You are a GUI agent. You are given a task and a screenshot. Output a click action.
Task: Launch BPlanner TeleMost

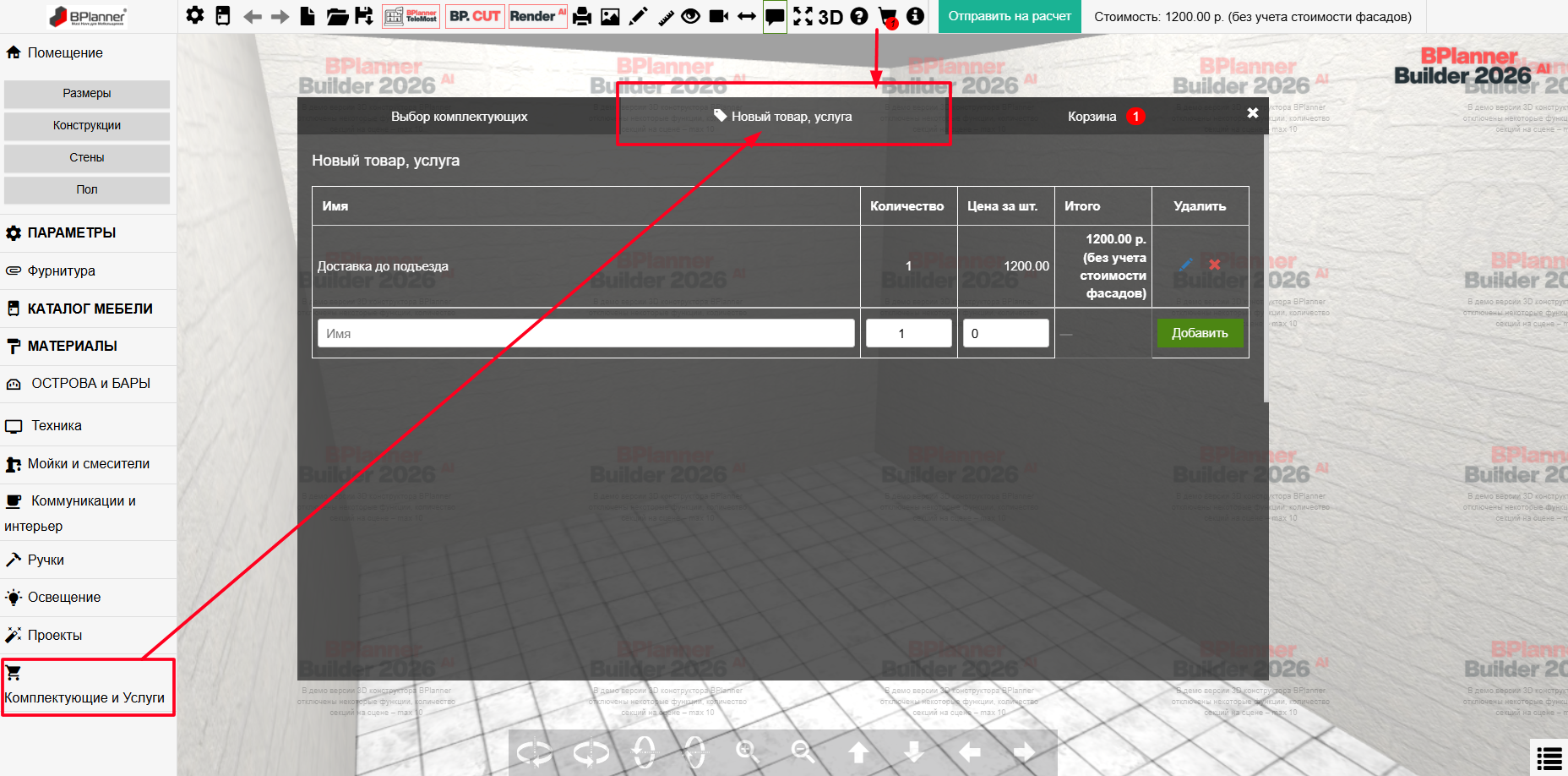click(411, 16)
